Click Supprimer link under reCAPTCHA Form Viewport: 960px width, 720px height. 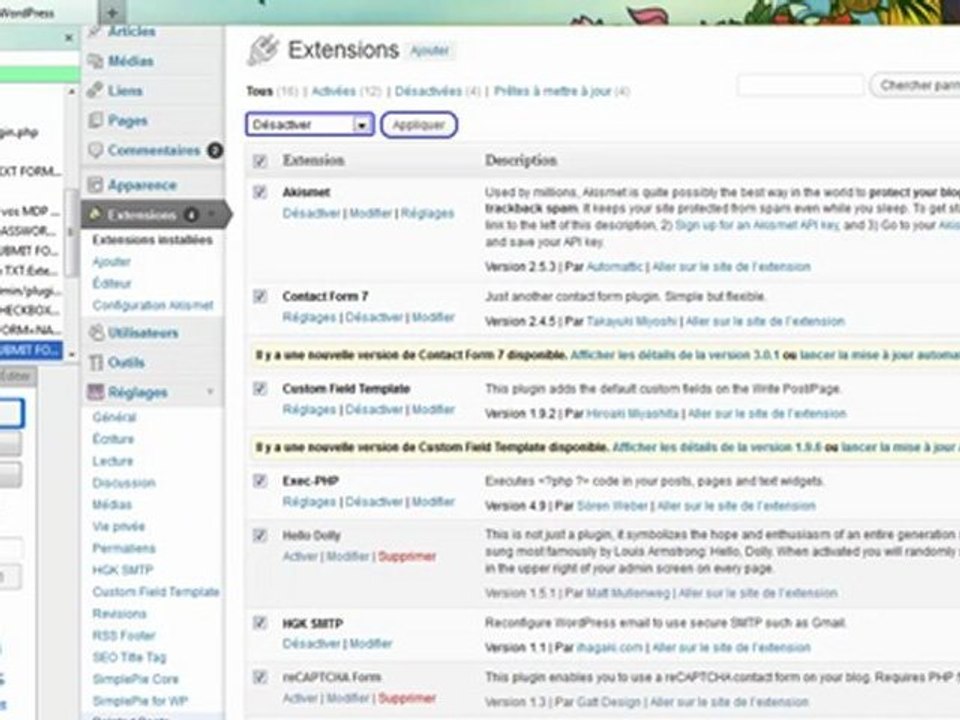(407, 698)
